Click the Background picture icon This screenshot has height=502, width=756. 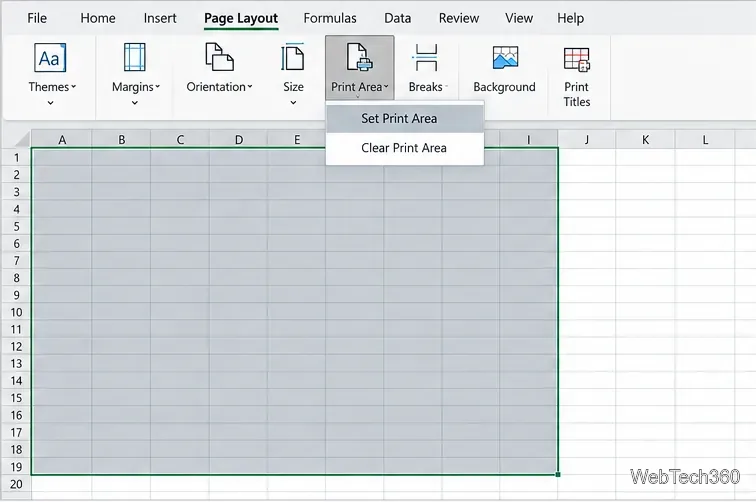pos(505,57)
